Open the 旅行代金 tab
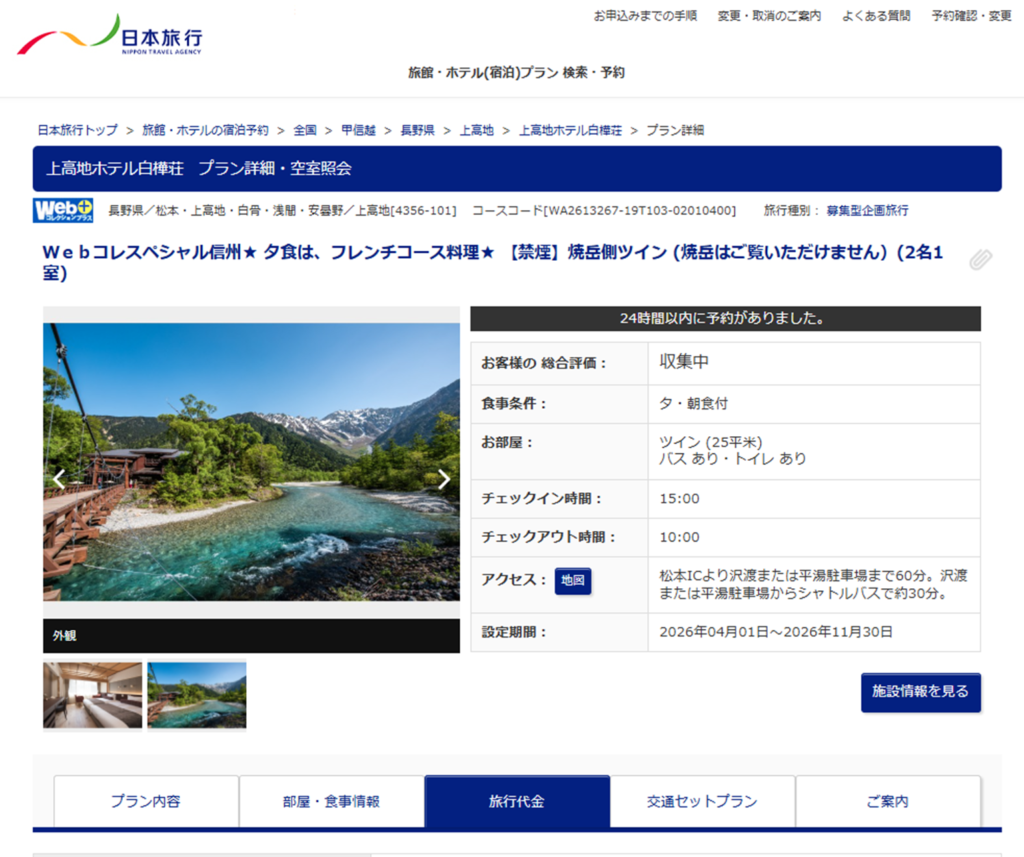The height and width of the screenshot is (857, 1024). [517, 801]
